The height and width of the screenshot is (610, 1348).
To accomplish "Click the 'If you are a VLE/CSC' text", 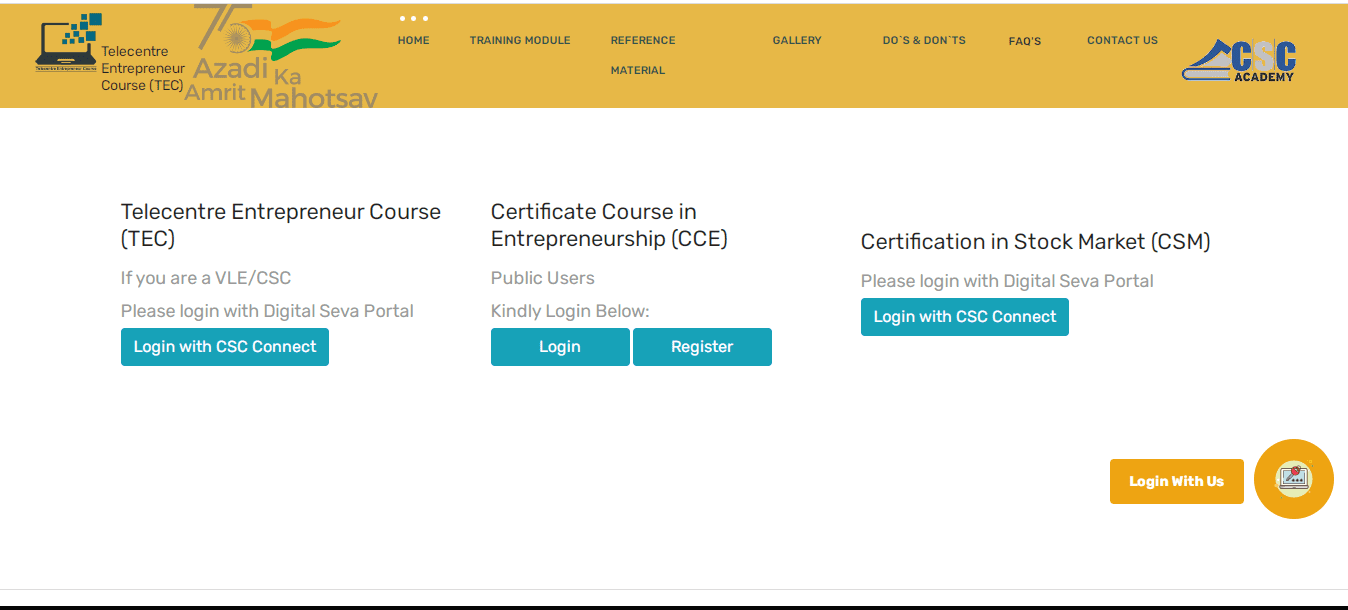I will [x=206, y=278].
